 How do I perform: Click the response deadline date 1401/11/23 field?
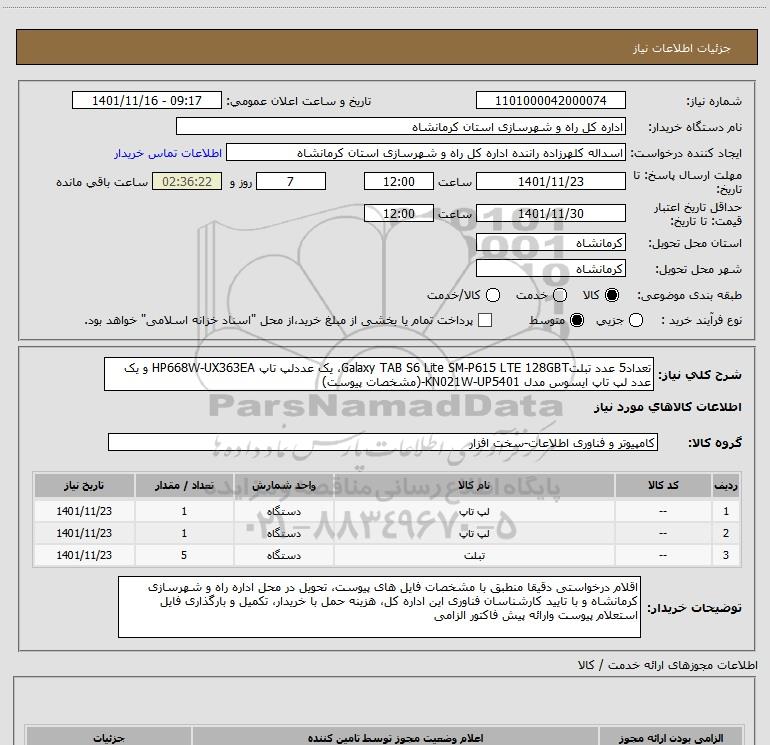pos(550,181)
